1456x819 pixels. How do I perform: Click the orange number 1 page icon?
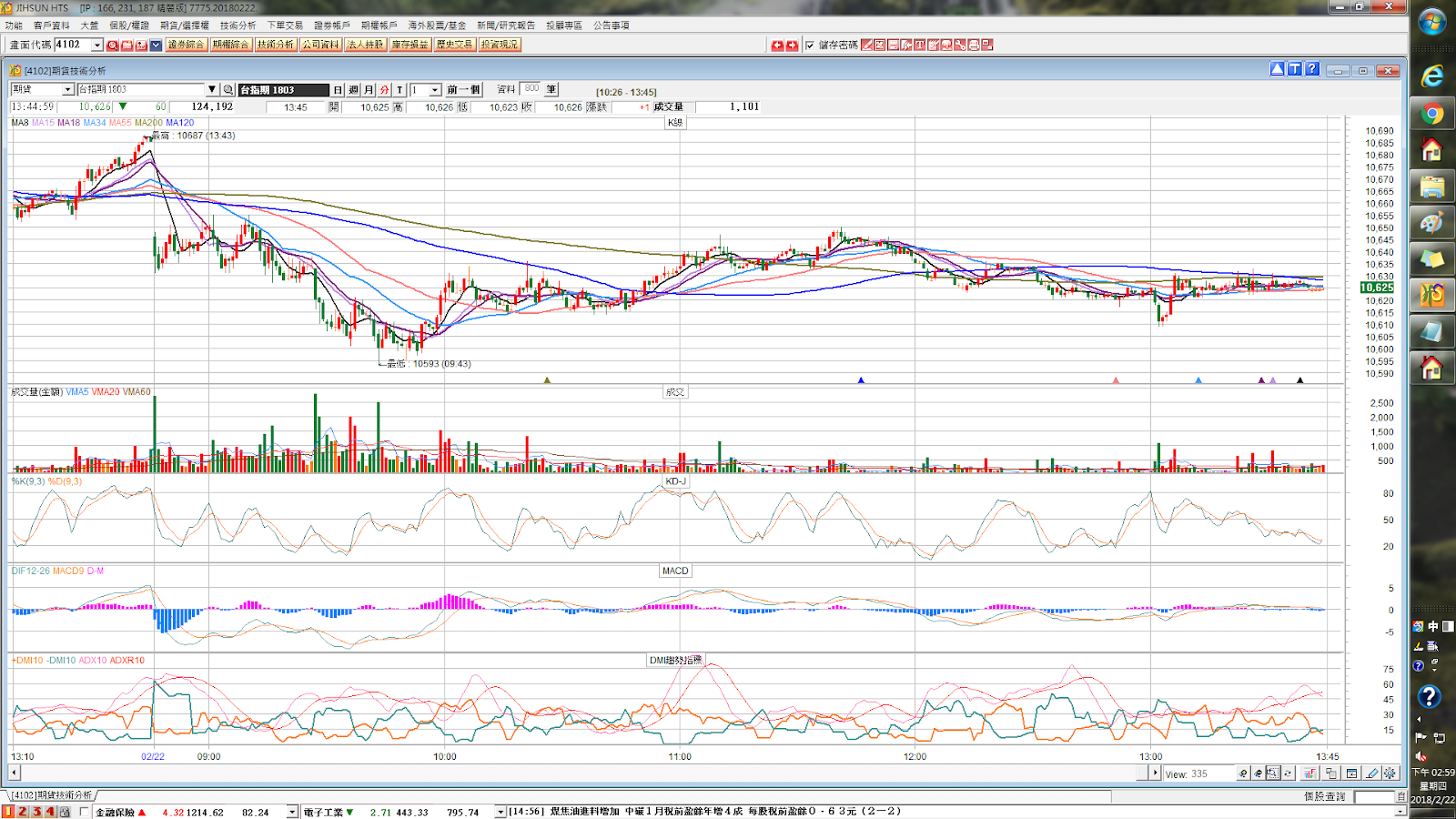8,812
